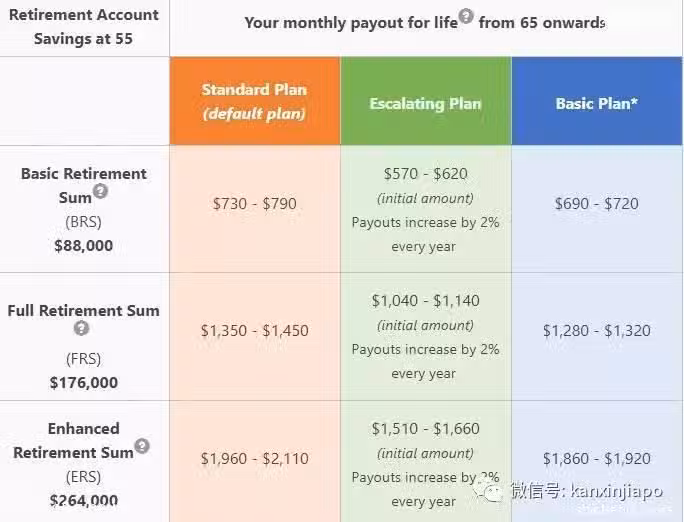Click the Basic Retirement Sum label
684x522 pixels.
[x=83, y=185]
